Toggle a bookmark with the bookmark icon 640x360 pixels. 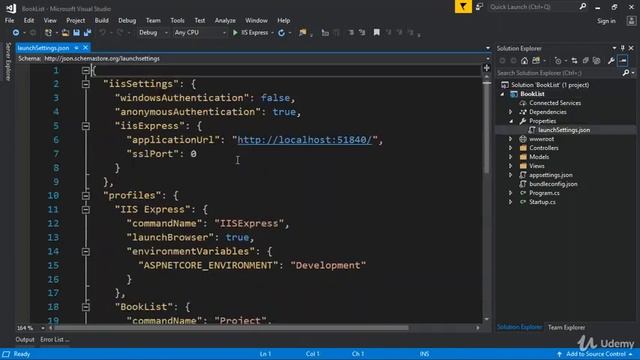376,32
